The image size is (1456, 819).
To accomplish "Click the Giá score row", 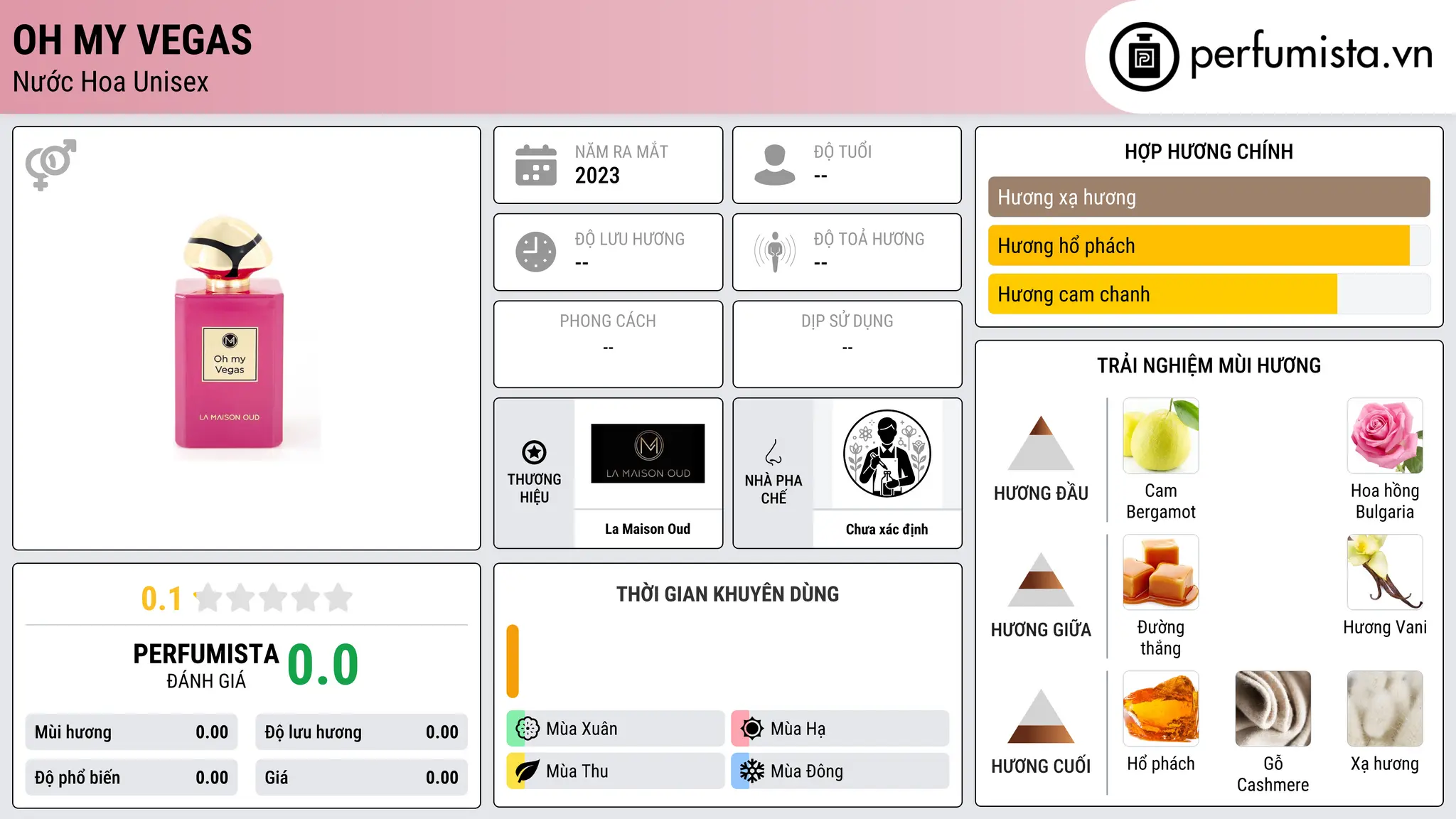I will 361,778.
